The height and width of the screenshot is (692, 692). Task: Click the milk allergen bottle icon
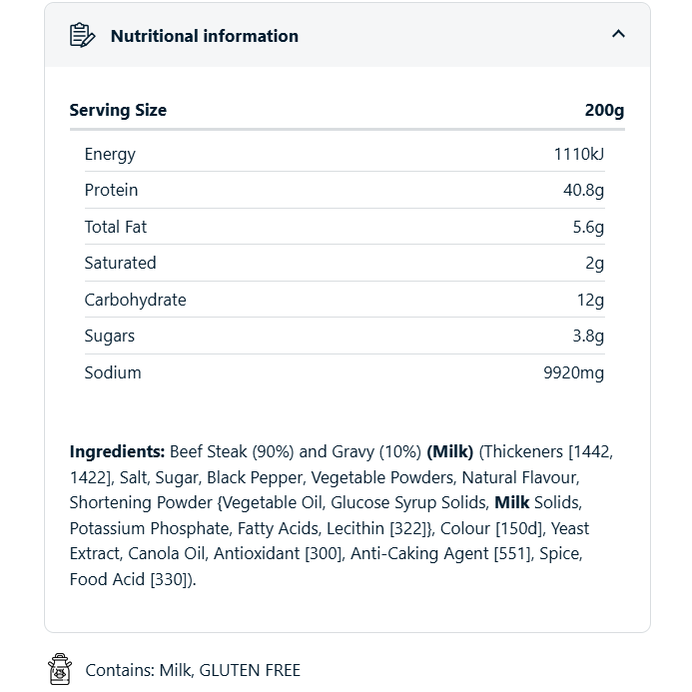pos(60,669)
